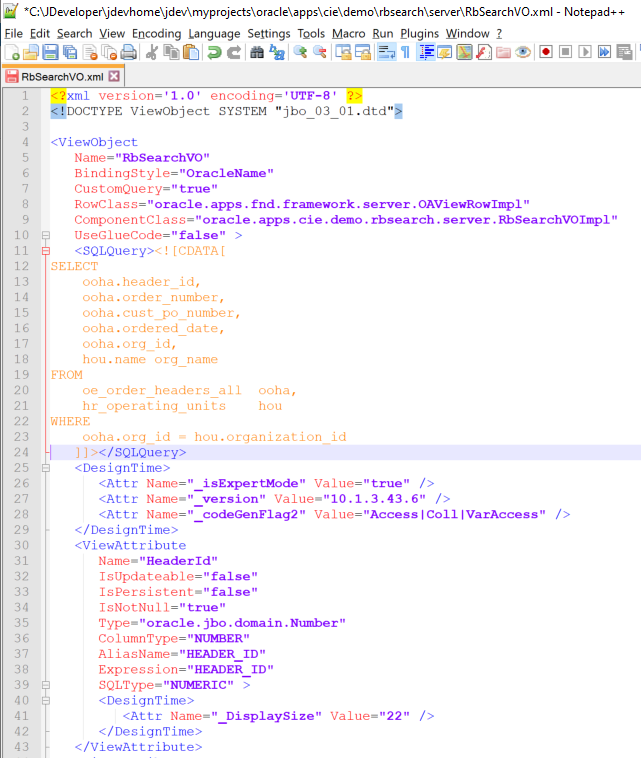Click "oe_order_headers_all" on line 20
This screenshot has width=641, height=758.
click(x=162, y=391)
